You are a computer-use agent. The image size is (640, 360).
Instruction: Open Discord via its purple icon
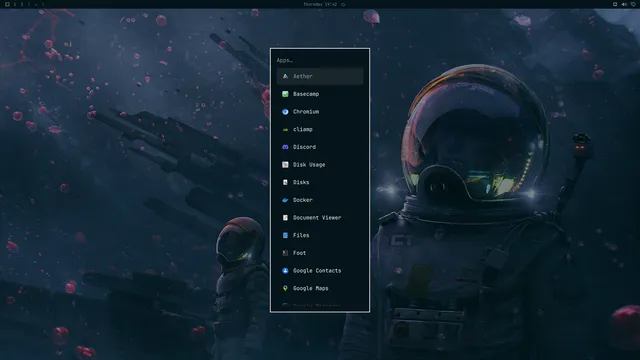click(285, 147)
